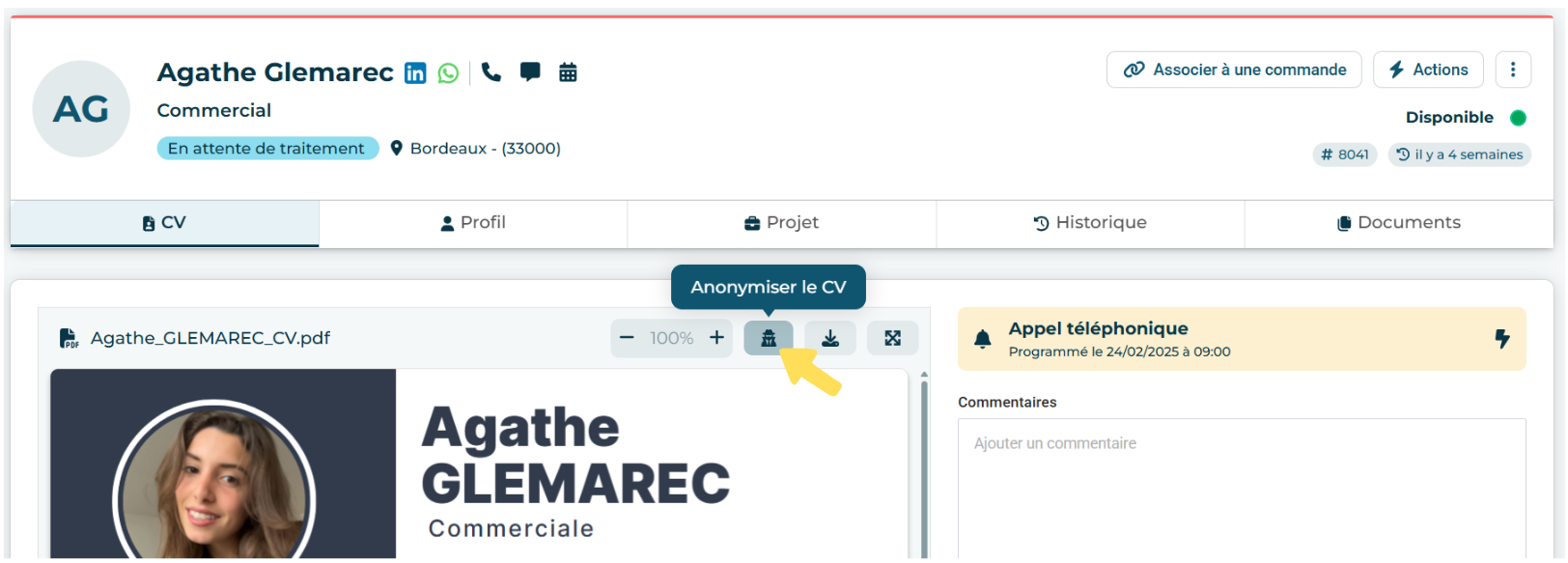
Task: Click the calendar icon in the header
Action: tap(568, 72)
